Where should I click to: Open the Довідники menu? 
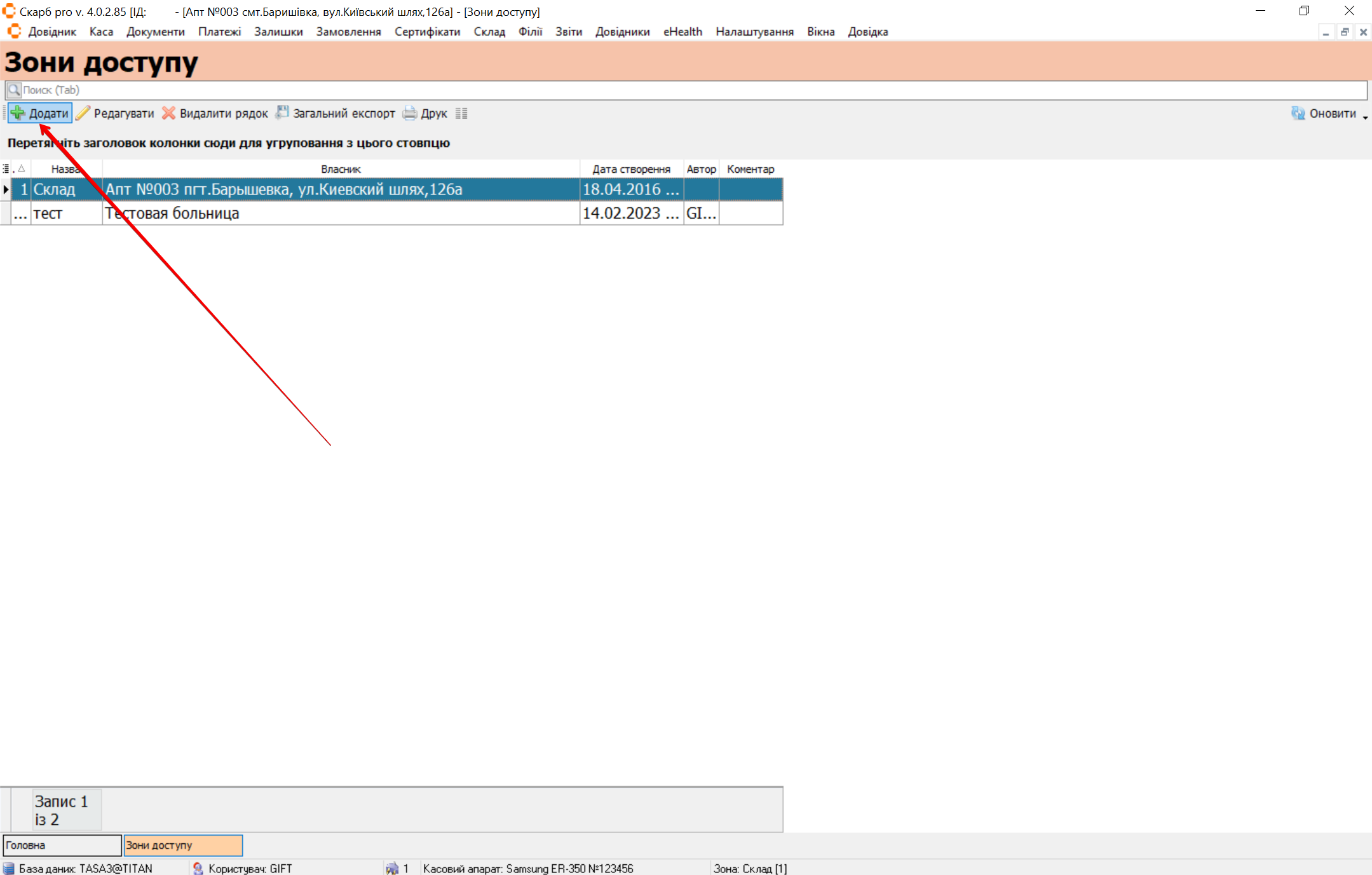tap(622, 32)
